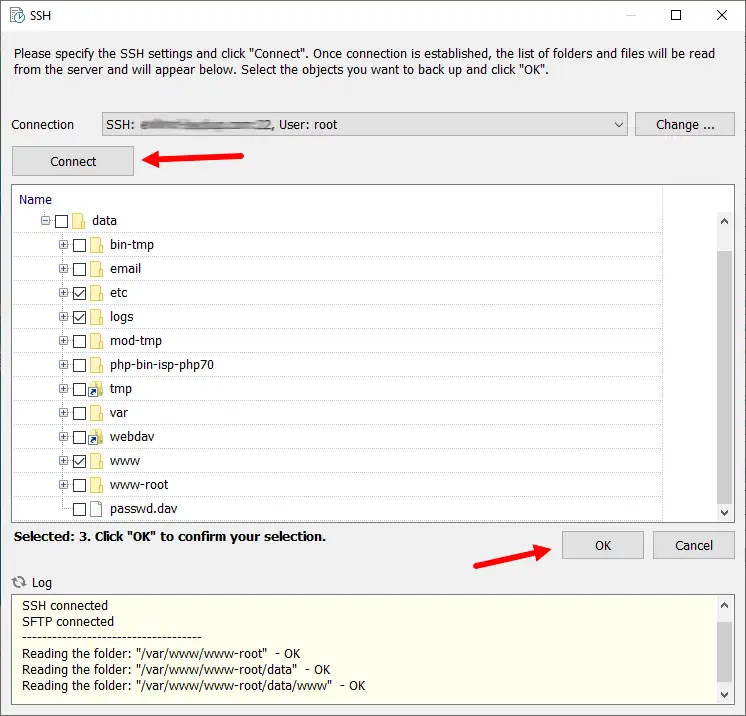The height and width of the screenshot is (716, 746).
Task: Click the webdav symlink folder icon
Action: click(x=96, y=437)
